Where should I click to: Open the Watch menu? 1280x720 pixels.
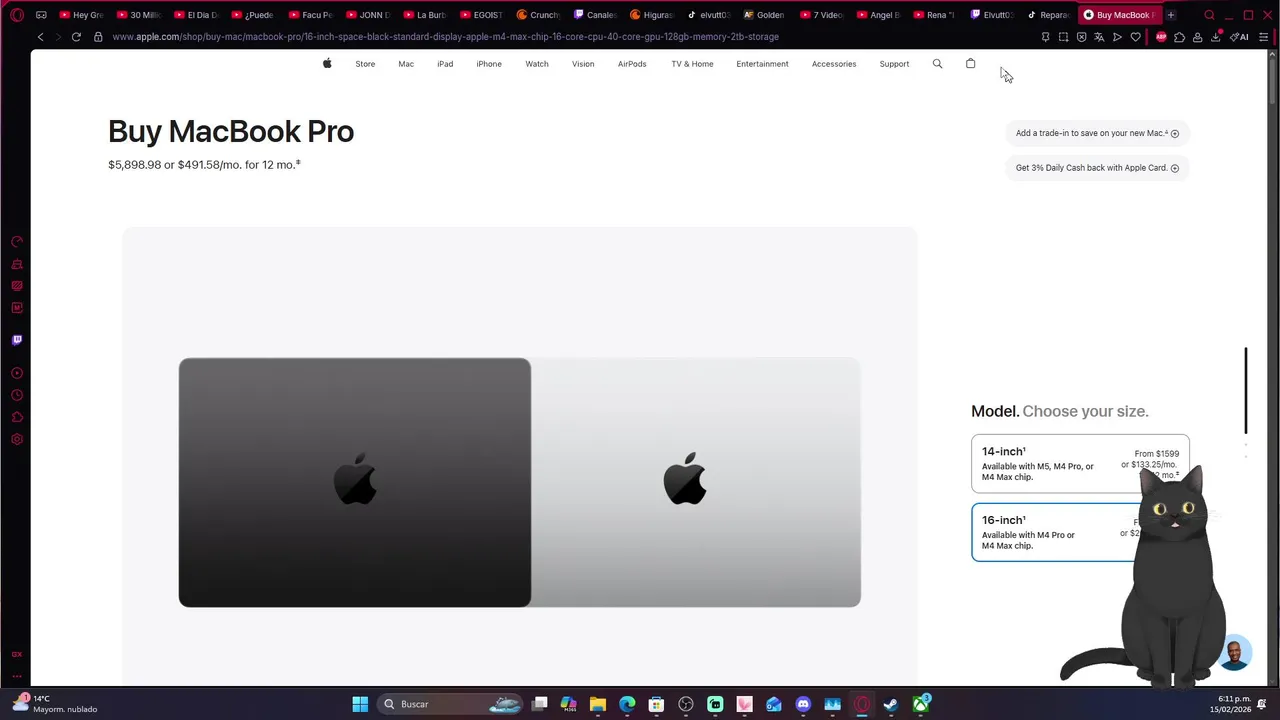point(537,64)
